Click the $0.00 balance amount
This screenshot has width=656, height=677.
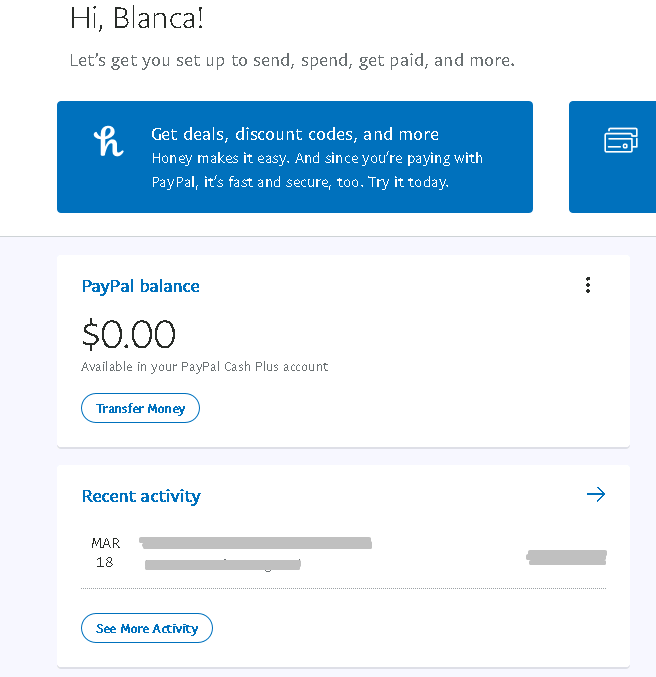click(128, 334)
